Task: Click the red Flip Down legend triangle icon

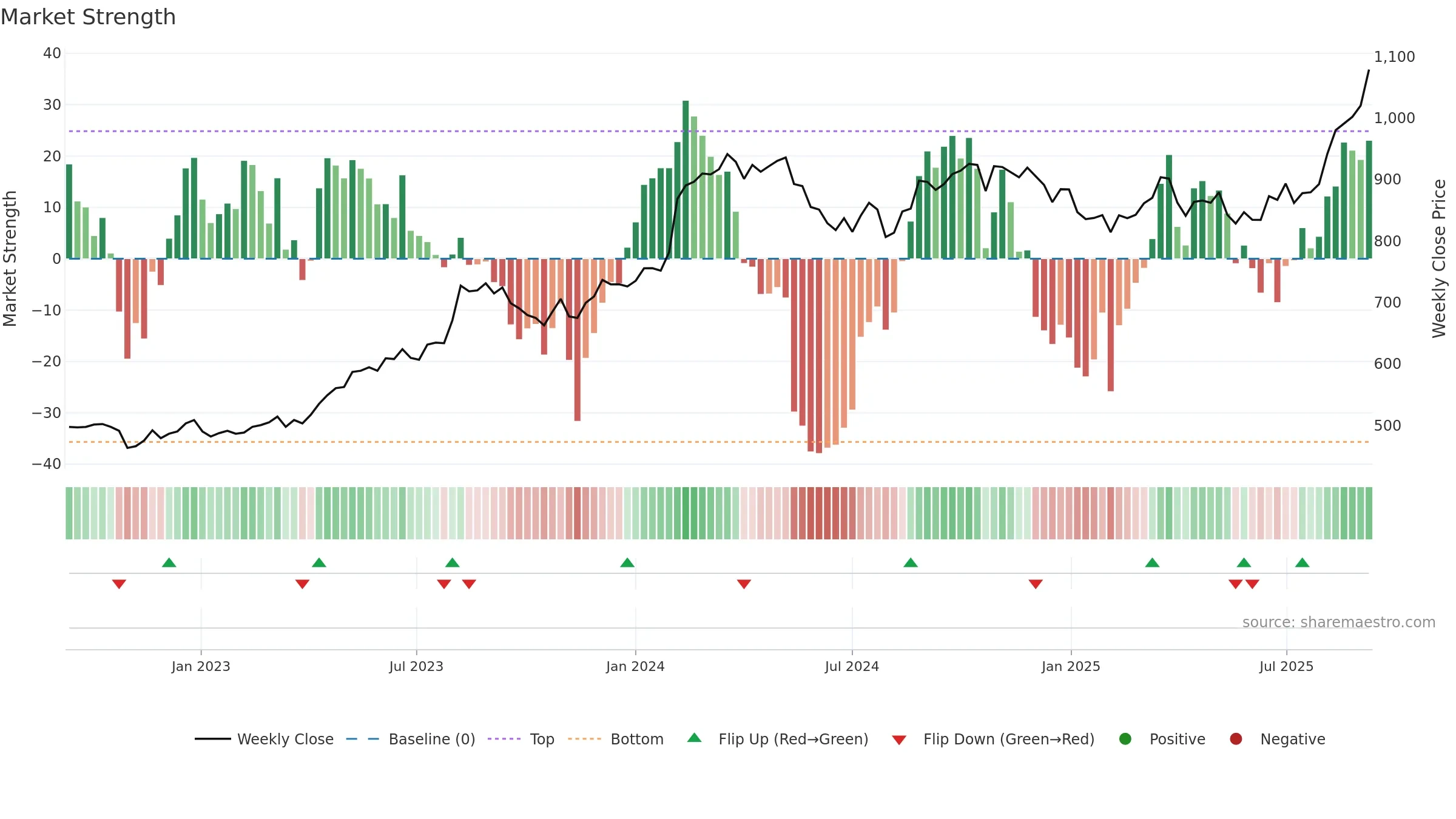Action: [899, 740]
